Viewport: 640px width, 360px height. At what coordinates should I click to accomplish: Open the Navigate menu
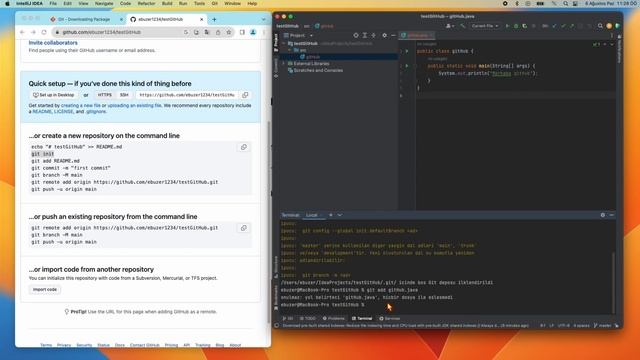point(104,3)
